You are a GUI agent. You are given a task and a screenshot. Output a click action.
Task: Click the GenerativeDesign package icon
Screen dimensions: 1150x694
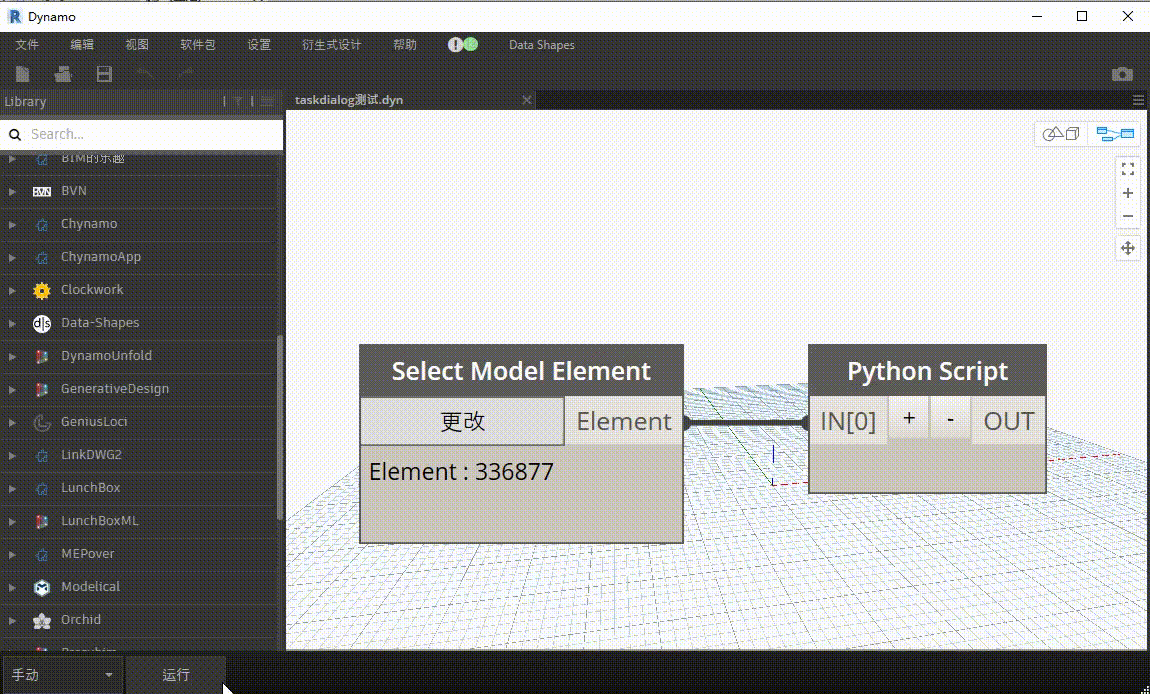click(42, 389)
